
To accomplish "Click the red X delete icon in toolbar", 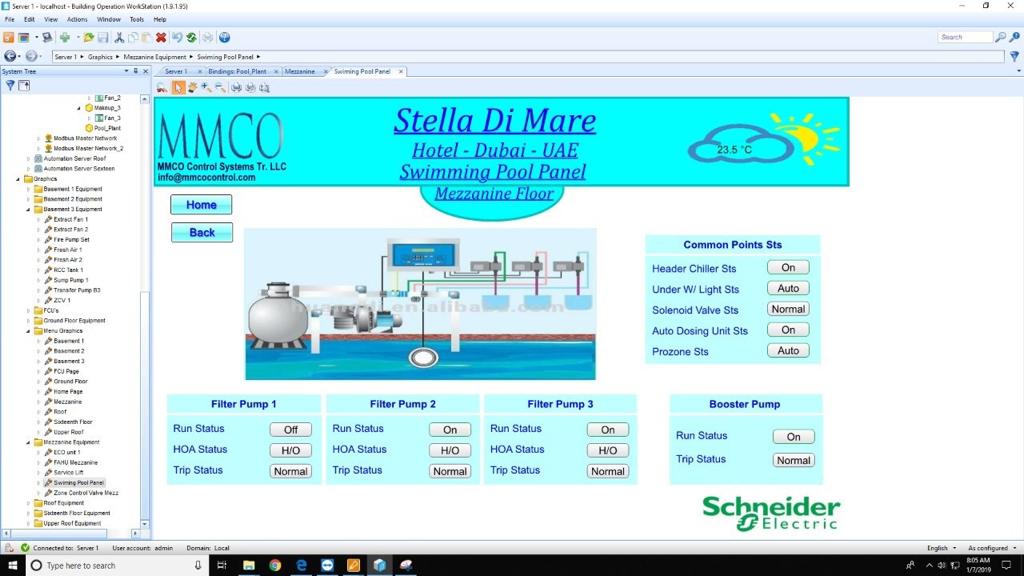I will click(161, 38).
